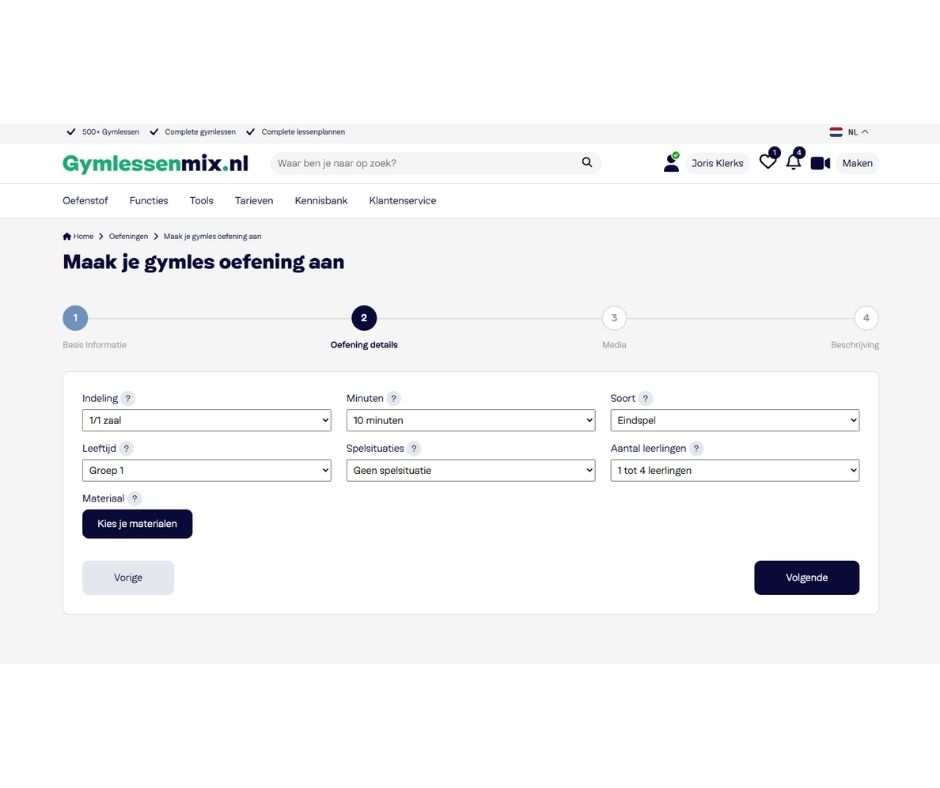Expand the NL language selector
Viewport: 940px width, 788px height.
tap(849, 132)
